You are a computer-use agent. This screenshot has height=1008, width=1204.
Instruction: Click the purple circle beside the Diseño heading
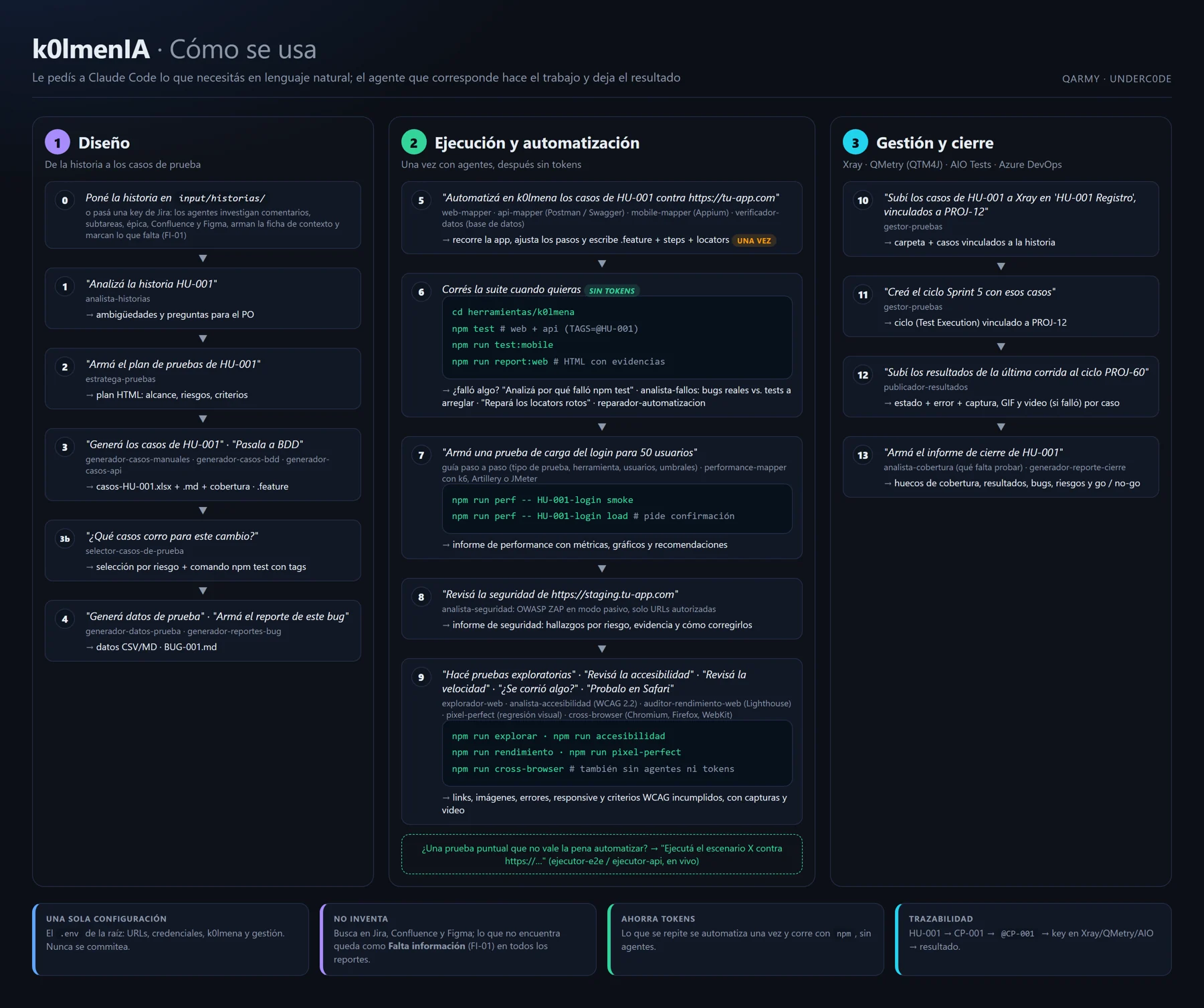(58, 142)
